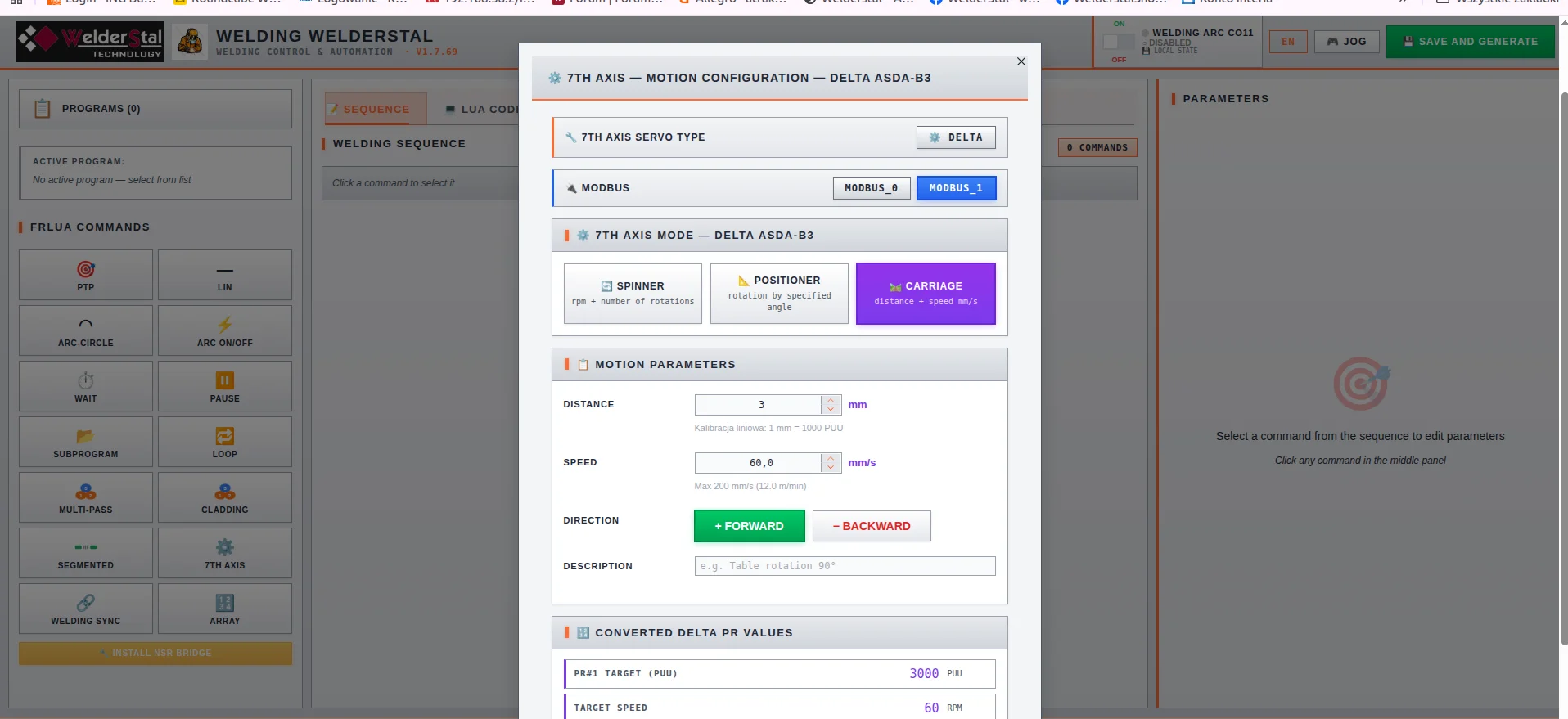Click the PR#1 TARGET (PUU) value row
This screenshot has height=719, width=1568.
[x=780, y=674]
